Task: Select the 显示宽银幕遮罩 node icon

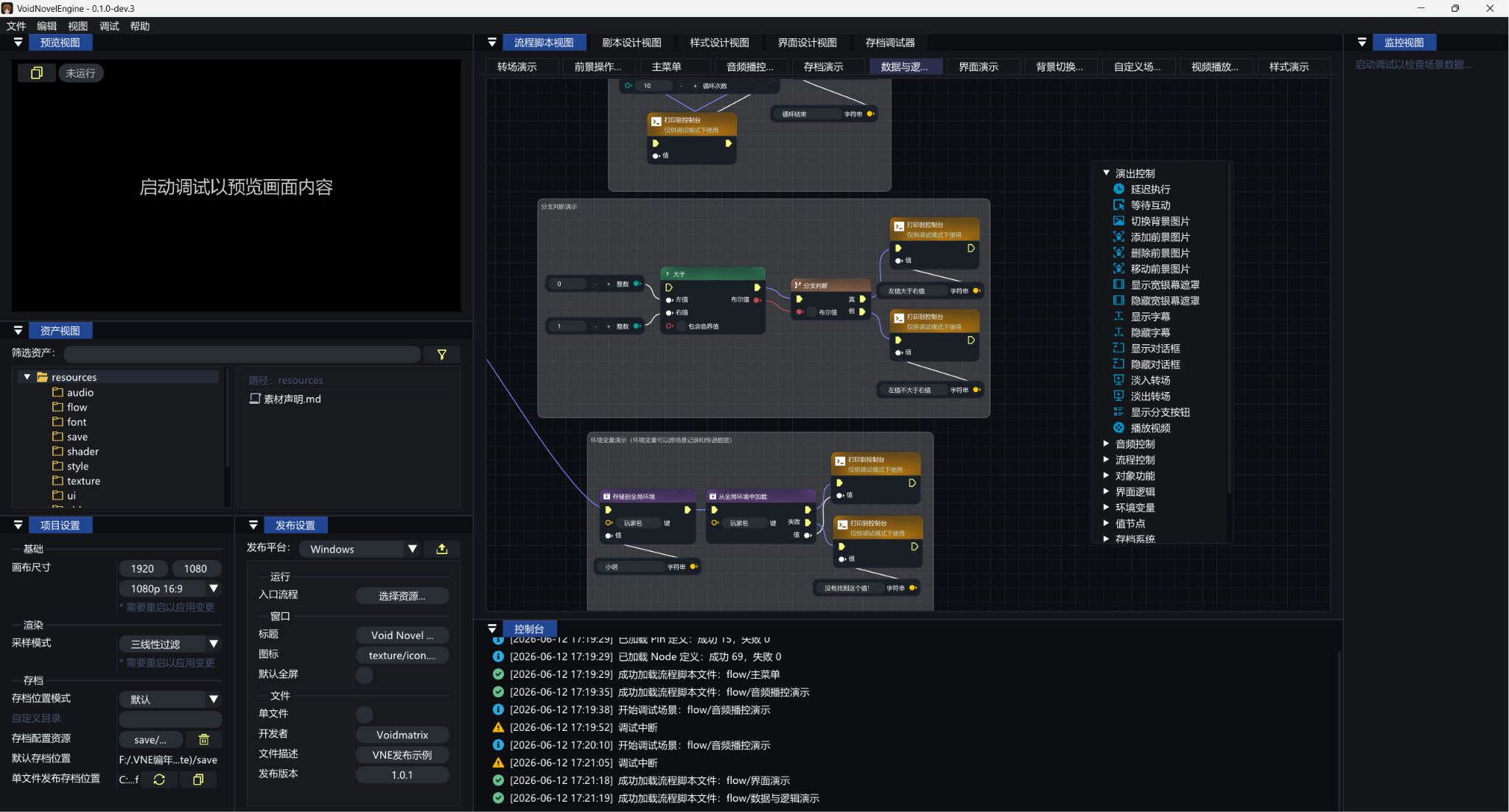Action: tap(1118, 284)
